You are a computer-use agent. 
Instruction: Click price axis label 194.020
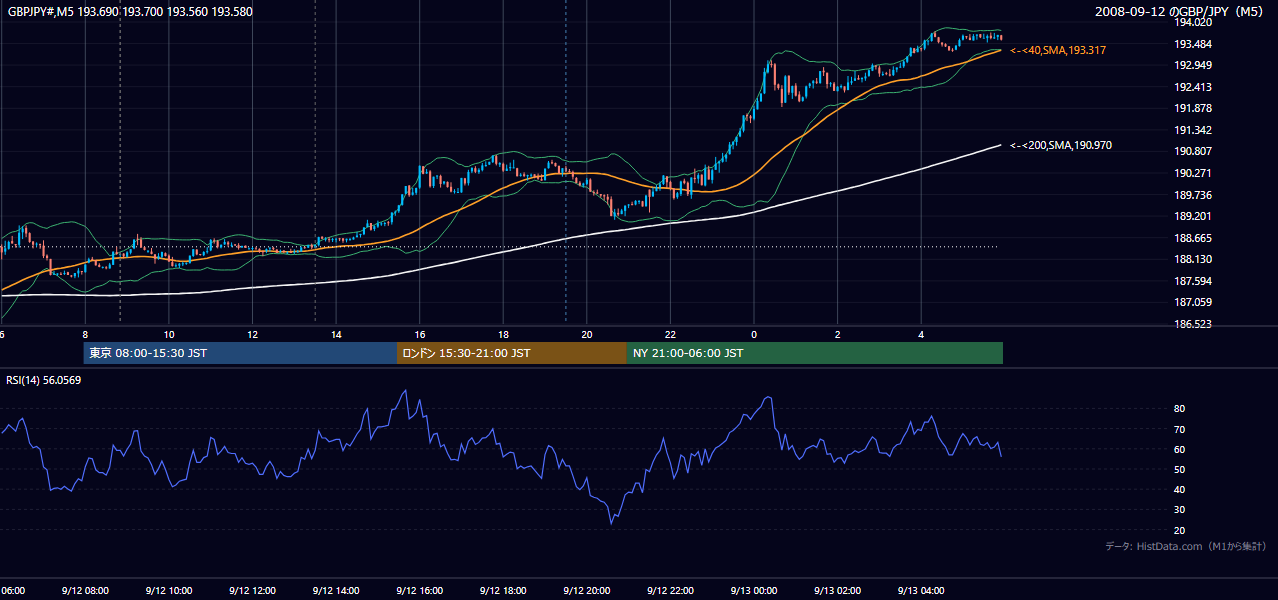pos(1193,23)
